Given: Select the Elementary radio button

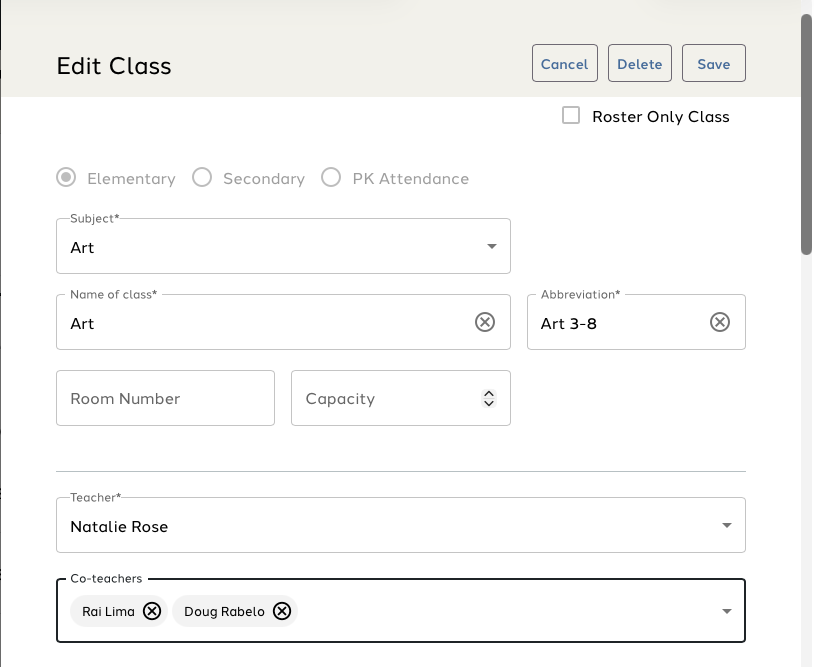Looking at the screenshot, I should 66,178.
